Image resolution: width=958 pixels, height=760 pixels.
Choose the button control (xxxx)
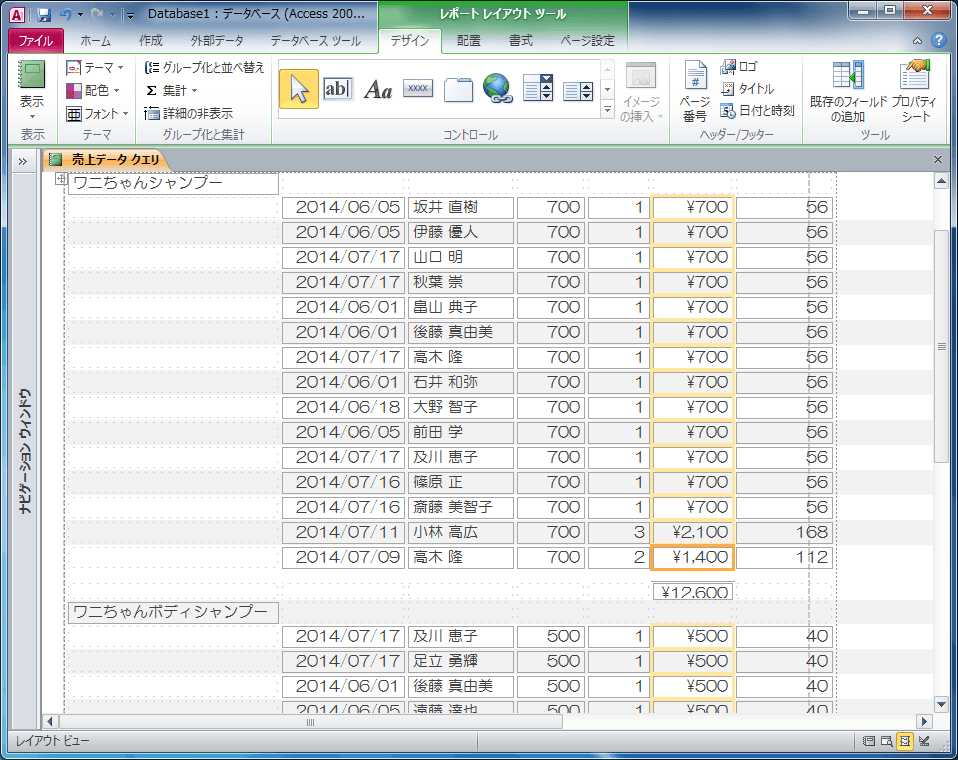click(x=418, y=89)
